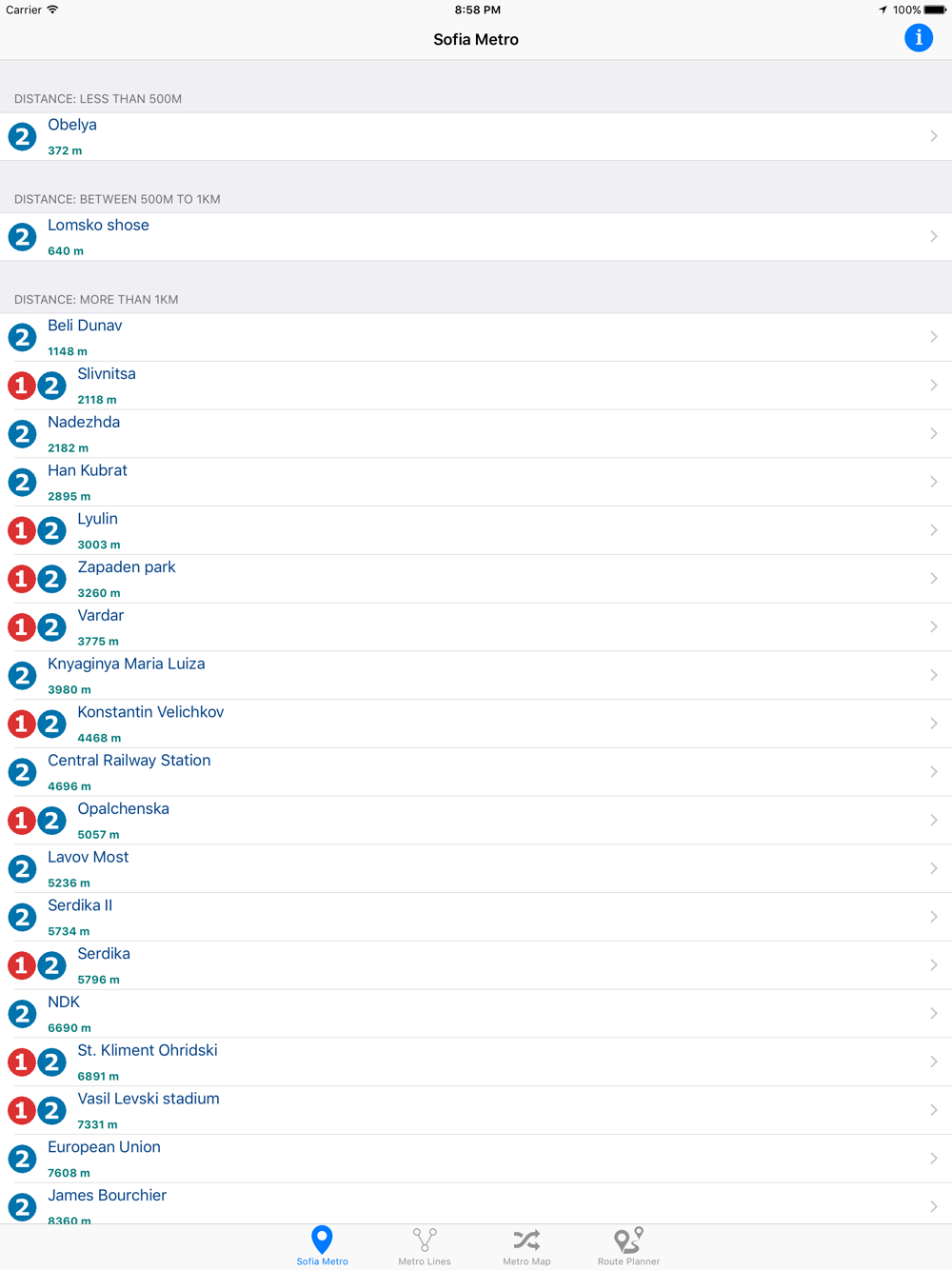Select Vasil Levski stadium station
This screenshot has height=1270, width=952.
(x=476, y=1110)
